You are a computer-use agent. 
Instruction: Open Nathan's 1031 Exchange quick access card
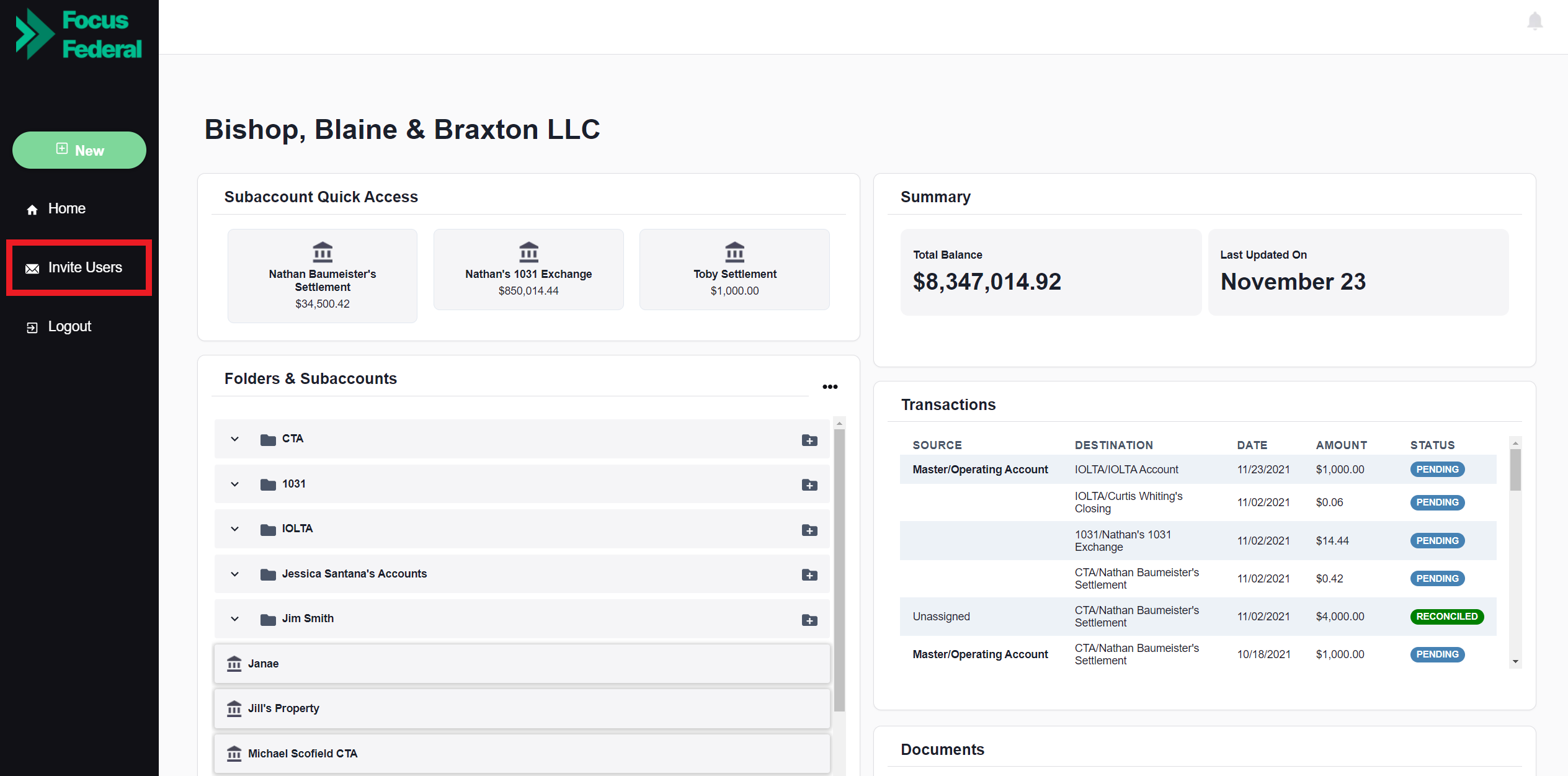coord(528,269)
